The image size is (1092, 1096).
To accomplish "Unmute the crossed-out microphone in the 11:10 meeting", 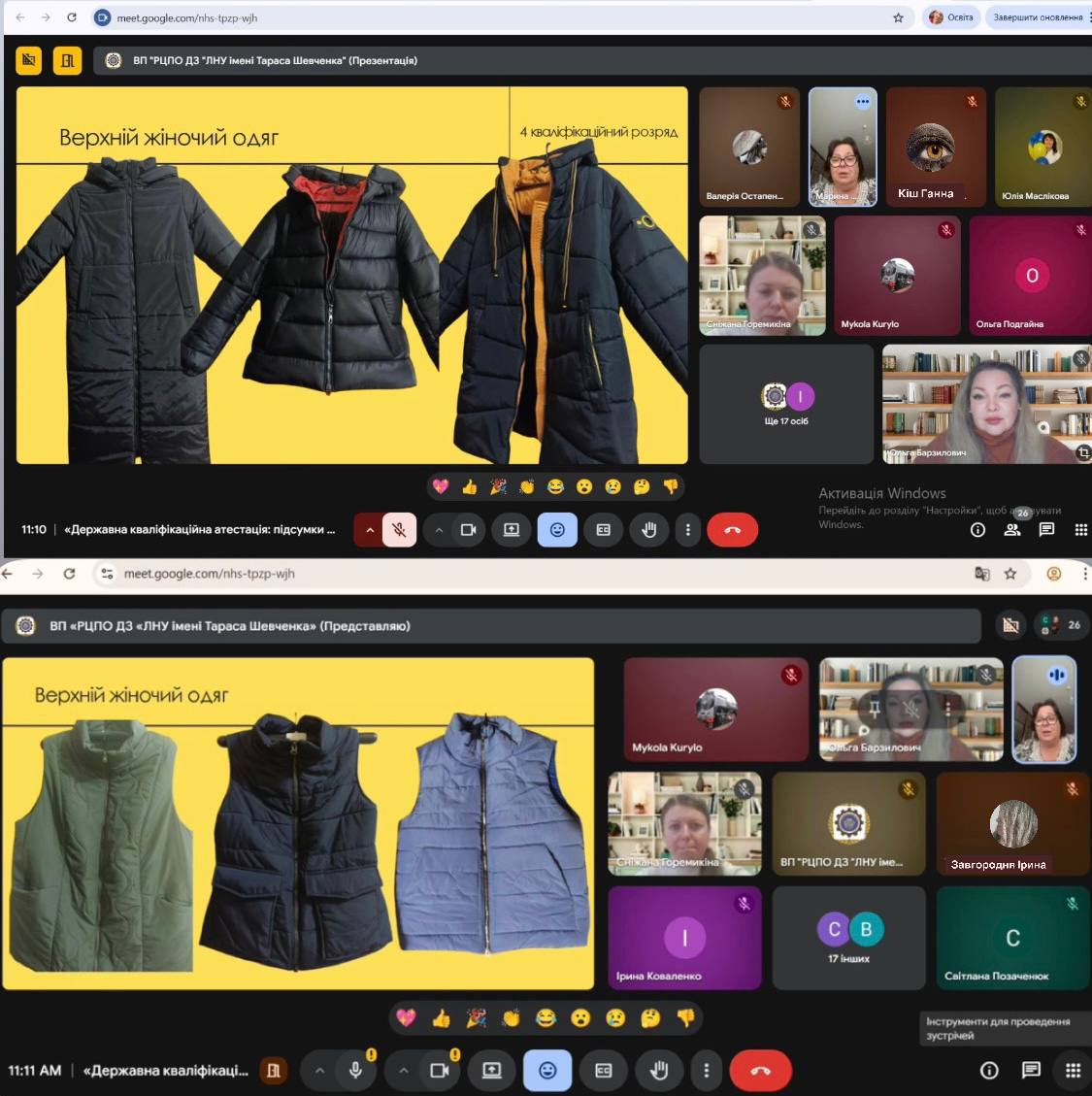I will point(399,530).
